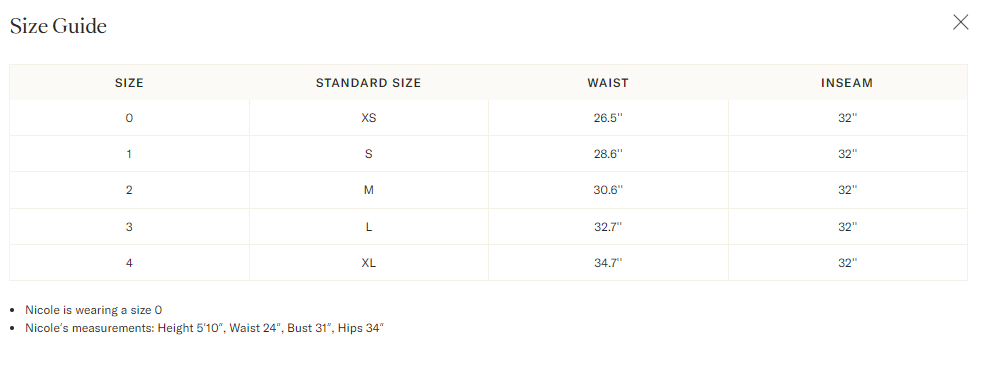Click the L standard size cell

(x=368, y=227)
